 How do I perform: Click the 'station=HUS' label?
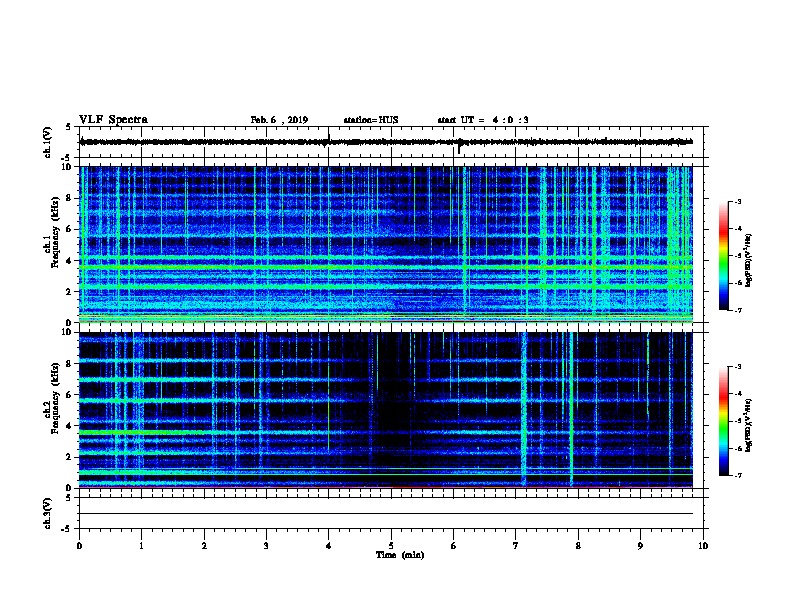[371, 120]
